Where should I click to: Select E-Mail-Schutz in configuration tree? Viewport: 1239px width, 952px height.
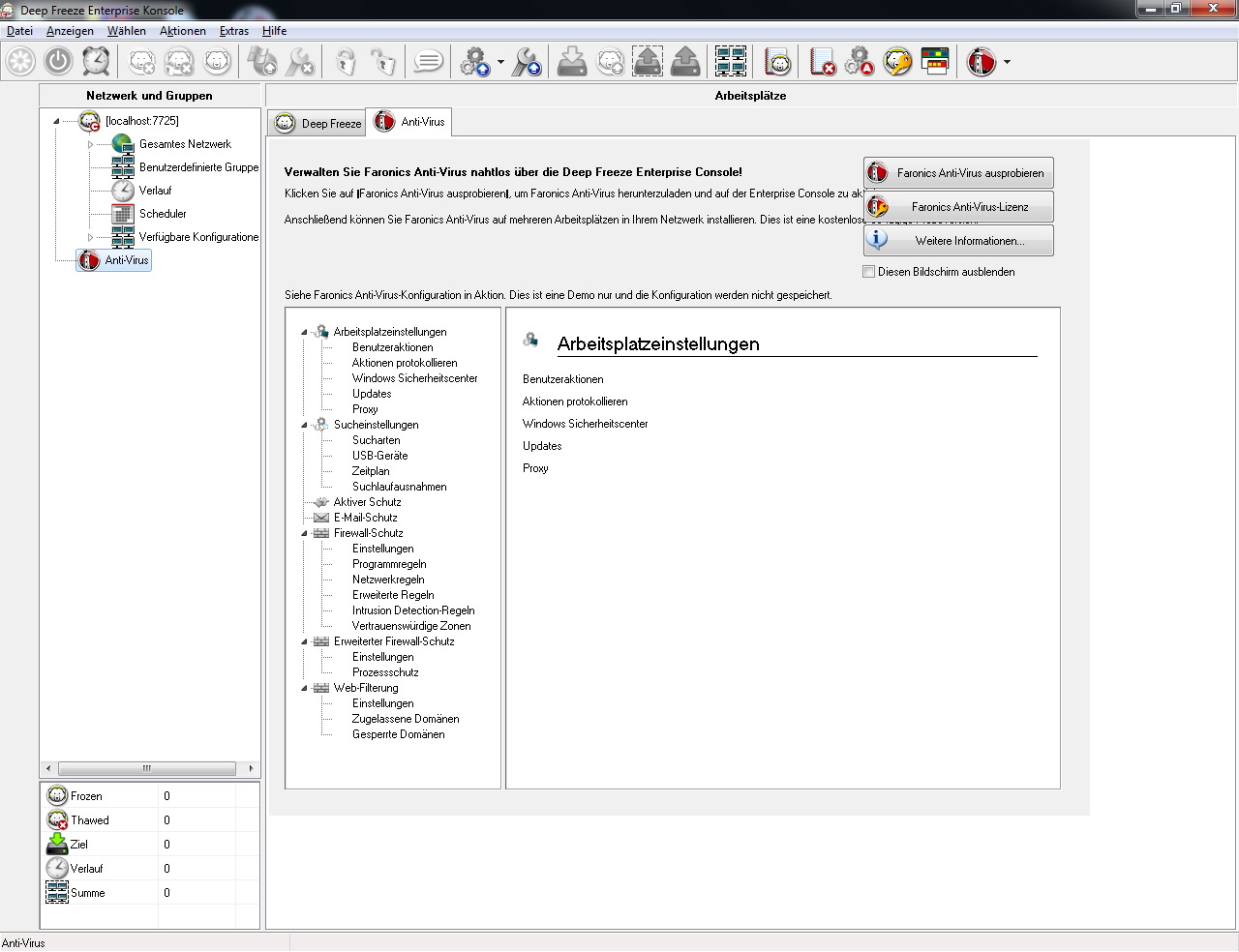click(x=365, y=518)
